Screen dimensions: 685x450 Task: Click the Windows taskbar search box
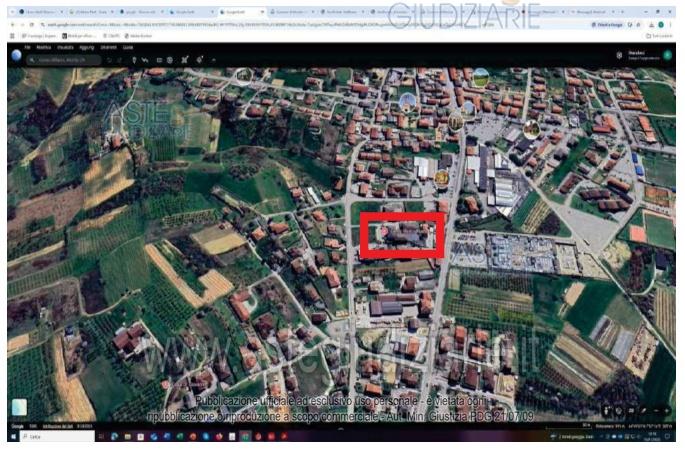(x=57, y=436)
